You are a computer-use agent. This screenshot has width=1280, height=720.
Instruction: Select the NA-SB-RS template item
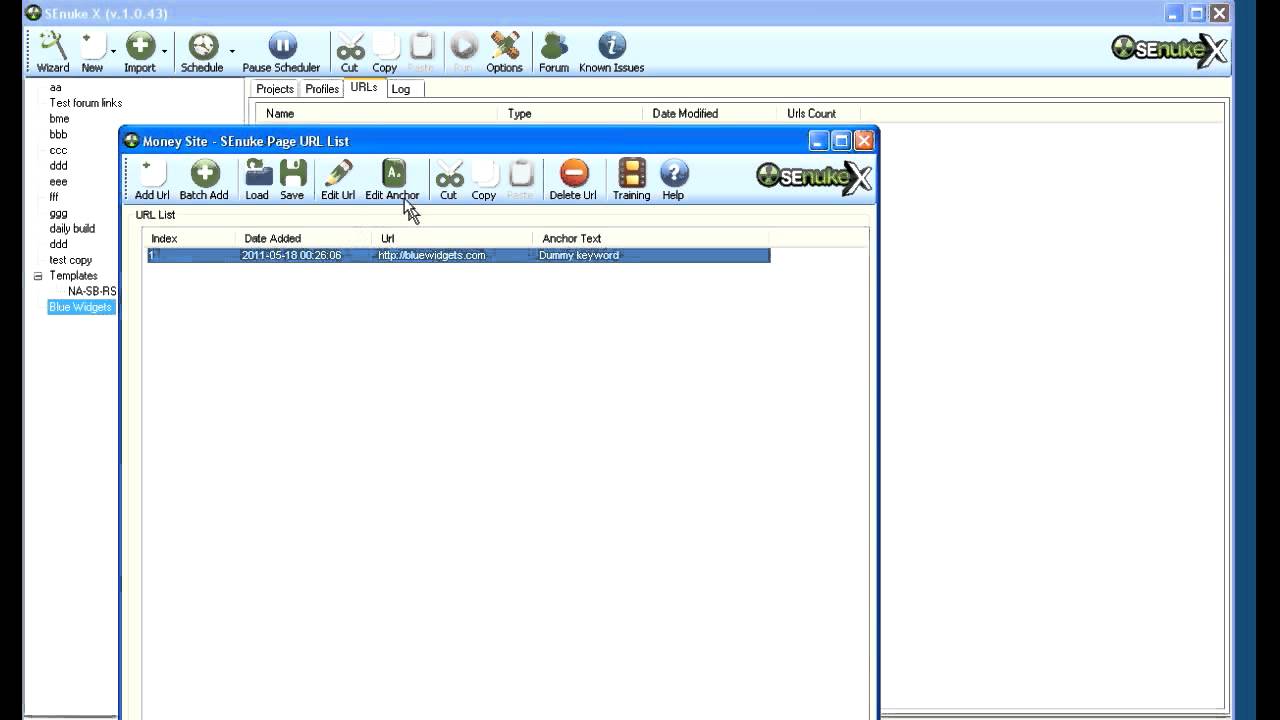[x=92, y=291]
